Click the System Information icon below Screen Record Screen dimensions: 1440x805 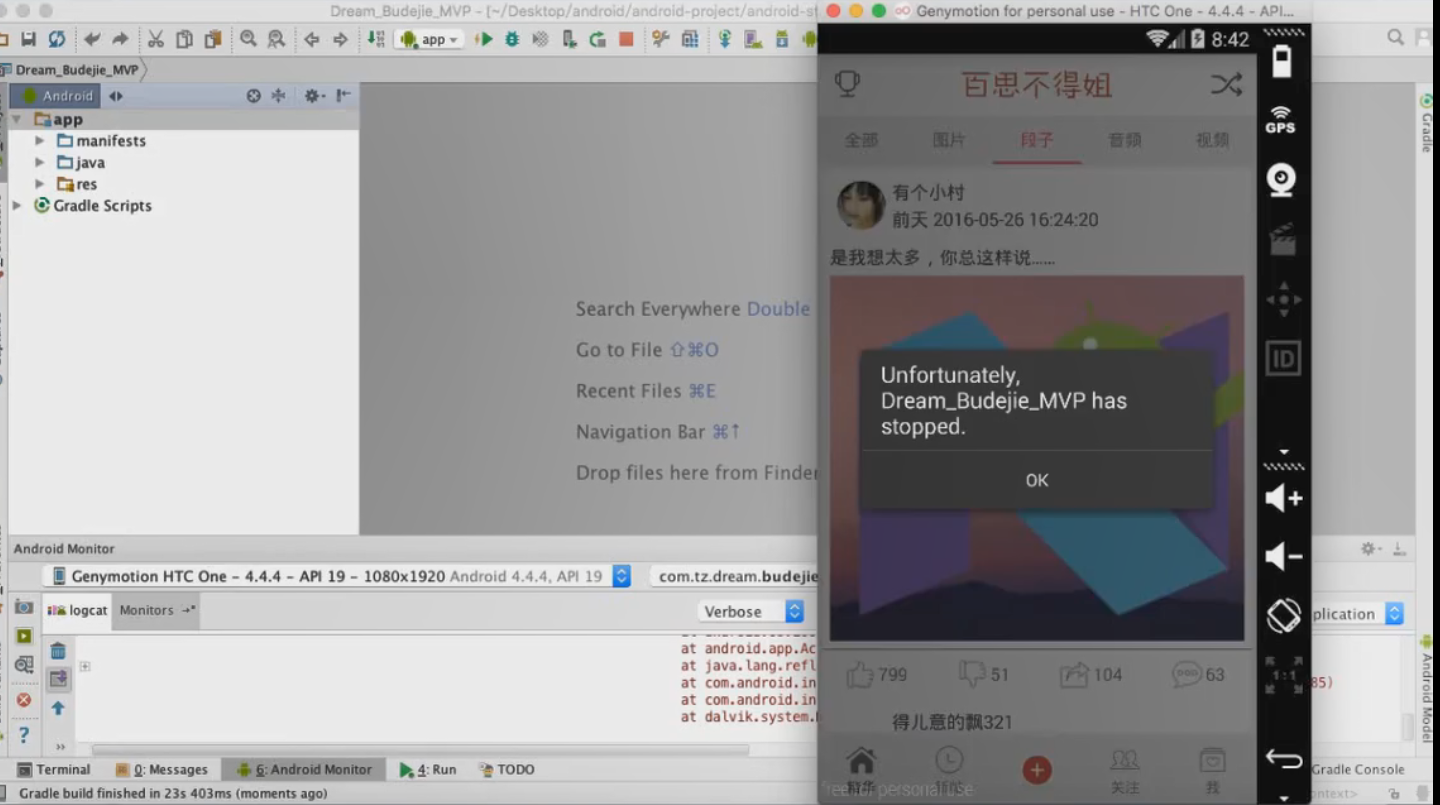[x=23, y=664]
